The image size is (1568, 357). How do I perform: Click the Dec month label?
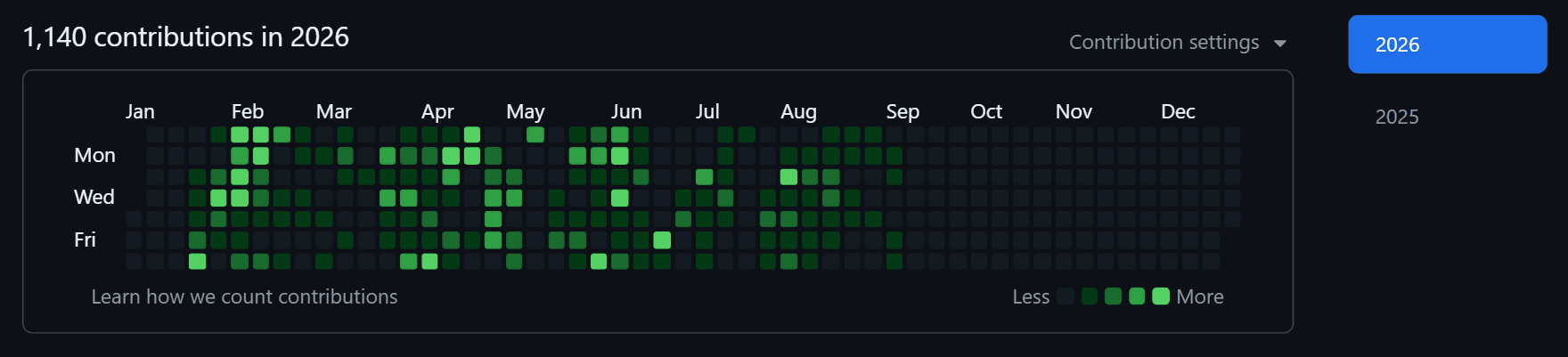(1178, 111)
